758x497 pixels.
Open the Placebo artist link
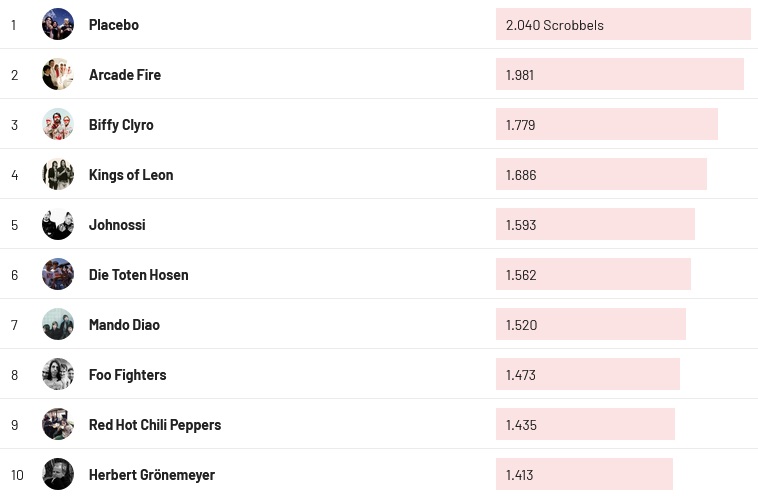[x=114, y=25]
